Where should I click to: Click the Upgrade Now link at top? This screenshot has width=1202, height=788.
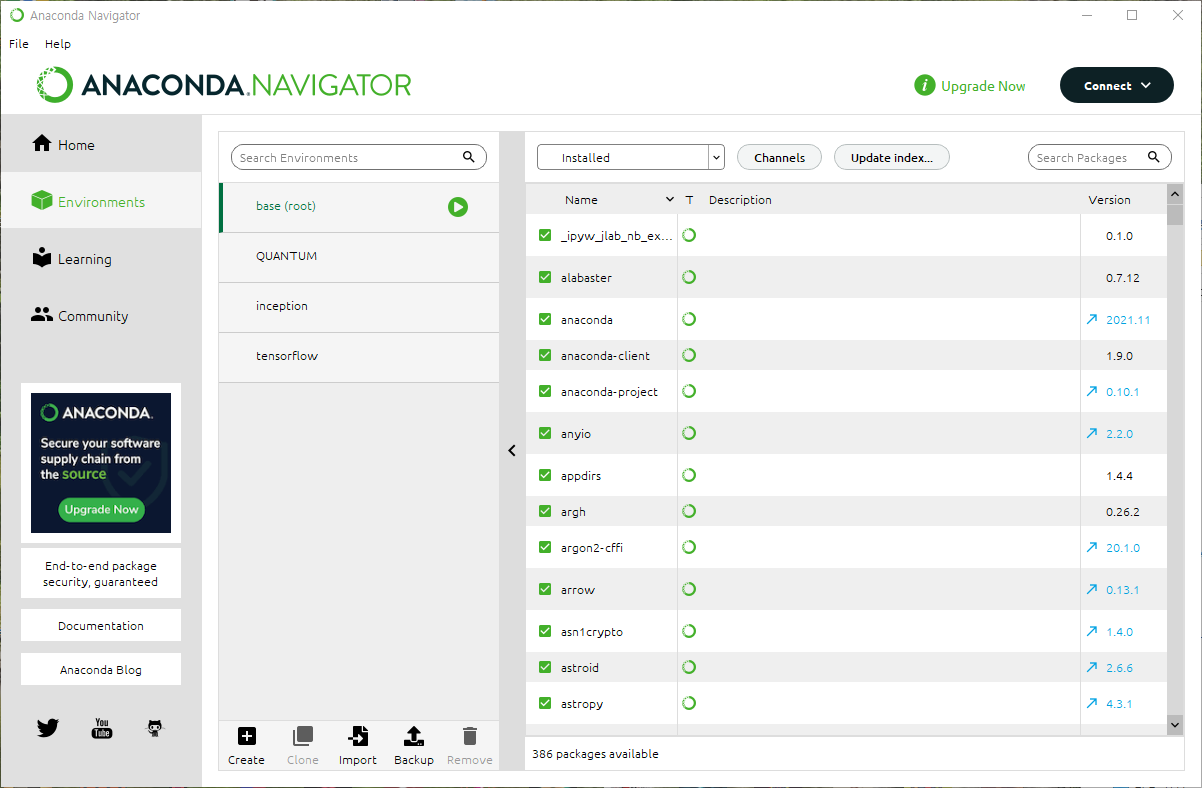click(983, 86)
